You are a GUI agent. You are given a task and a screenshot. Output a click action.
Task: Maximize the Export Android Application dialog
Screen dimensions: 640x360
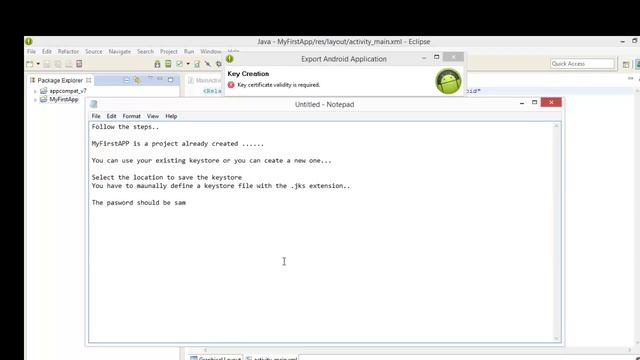tap(436, 57)
